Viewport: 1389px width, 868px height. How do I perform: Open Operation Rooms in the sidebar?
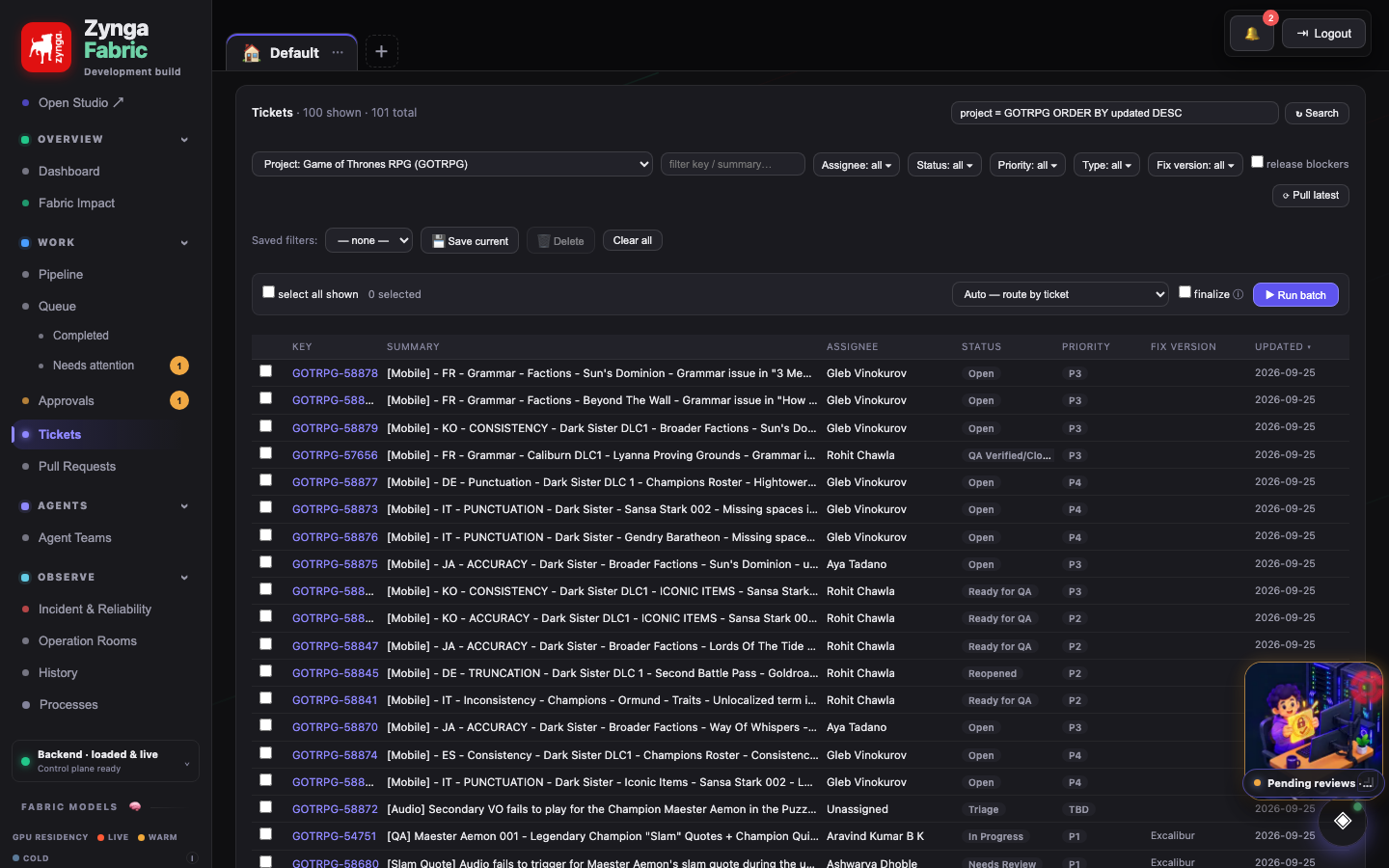tap(88, 641)
